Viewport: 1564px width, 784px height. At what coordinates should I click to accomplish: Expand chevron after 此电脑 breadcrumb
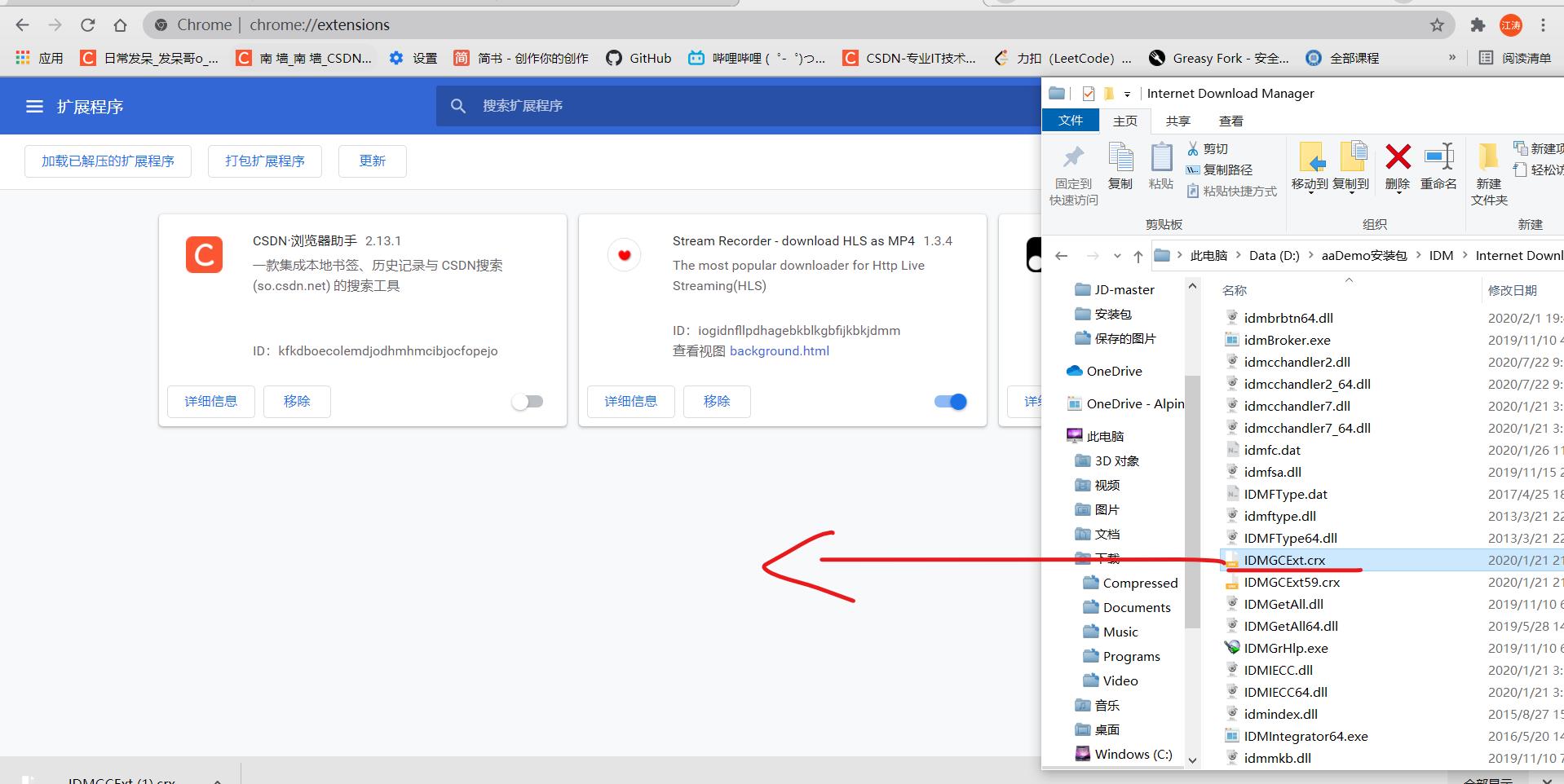tap(1238, 256)
